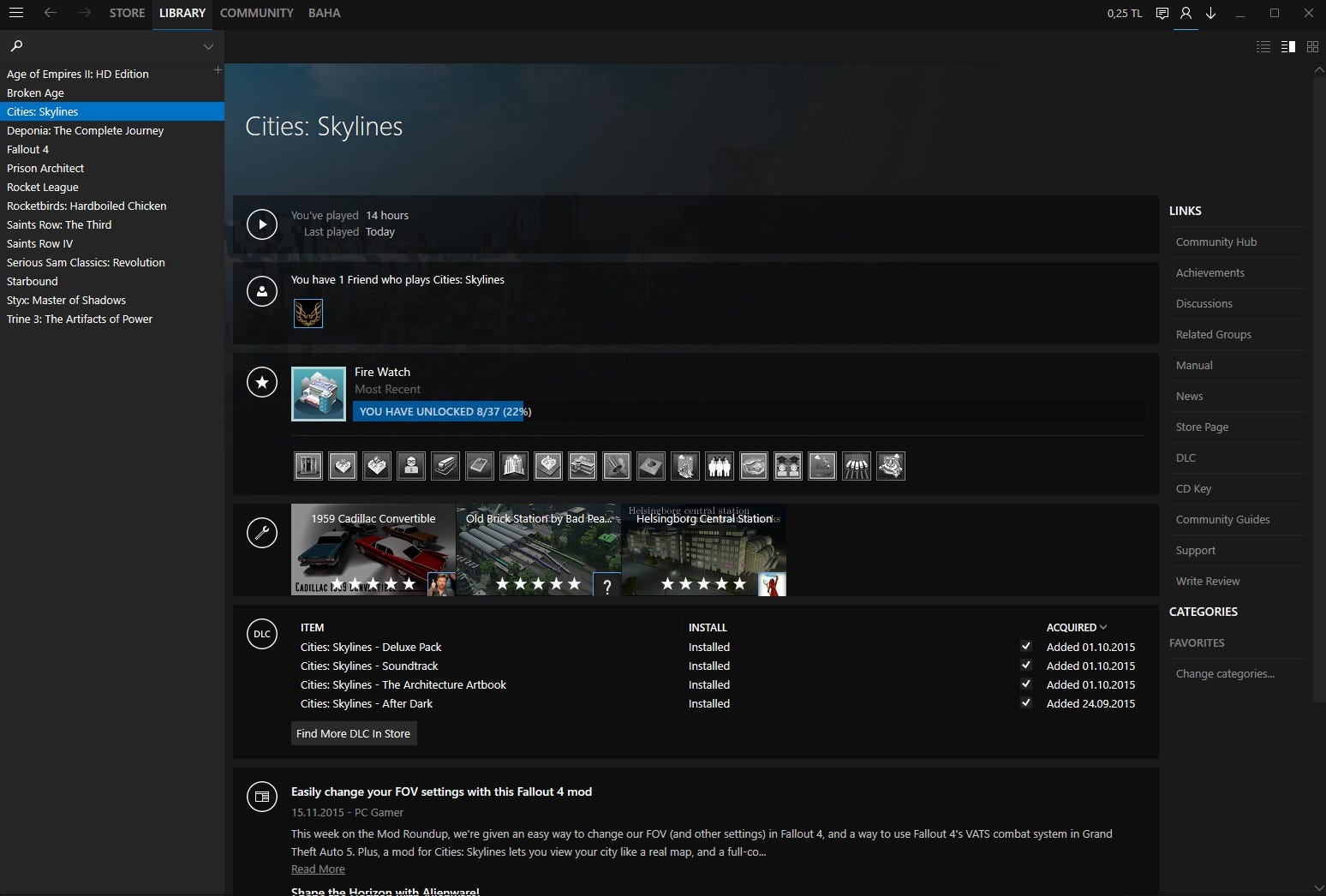Image resolution: width=1326 pixels, height=896 pixels.
Task: Click the round friends section icon
Action: [262, 291]
